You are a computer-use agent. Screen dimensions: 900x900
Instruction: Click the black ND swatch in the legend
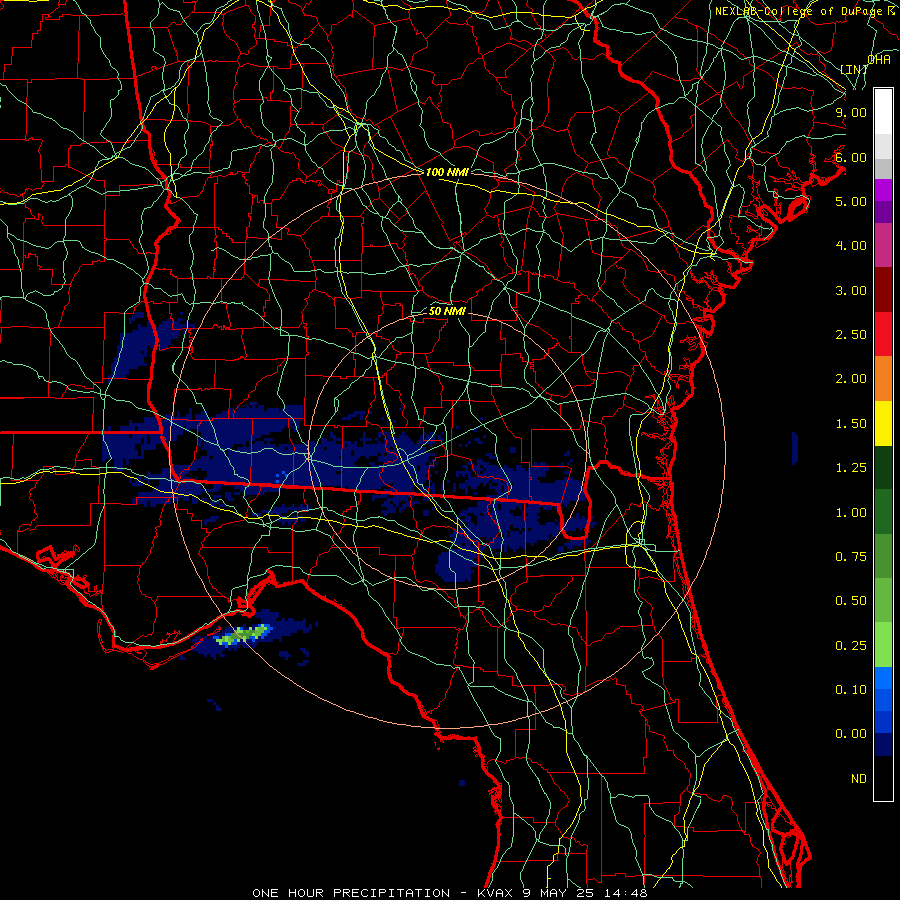click(x=883, y=778)
